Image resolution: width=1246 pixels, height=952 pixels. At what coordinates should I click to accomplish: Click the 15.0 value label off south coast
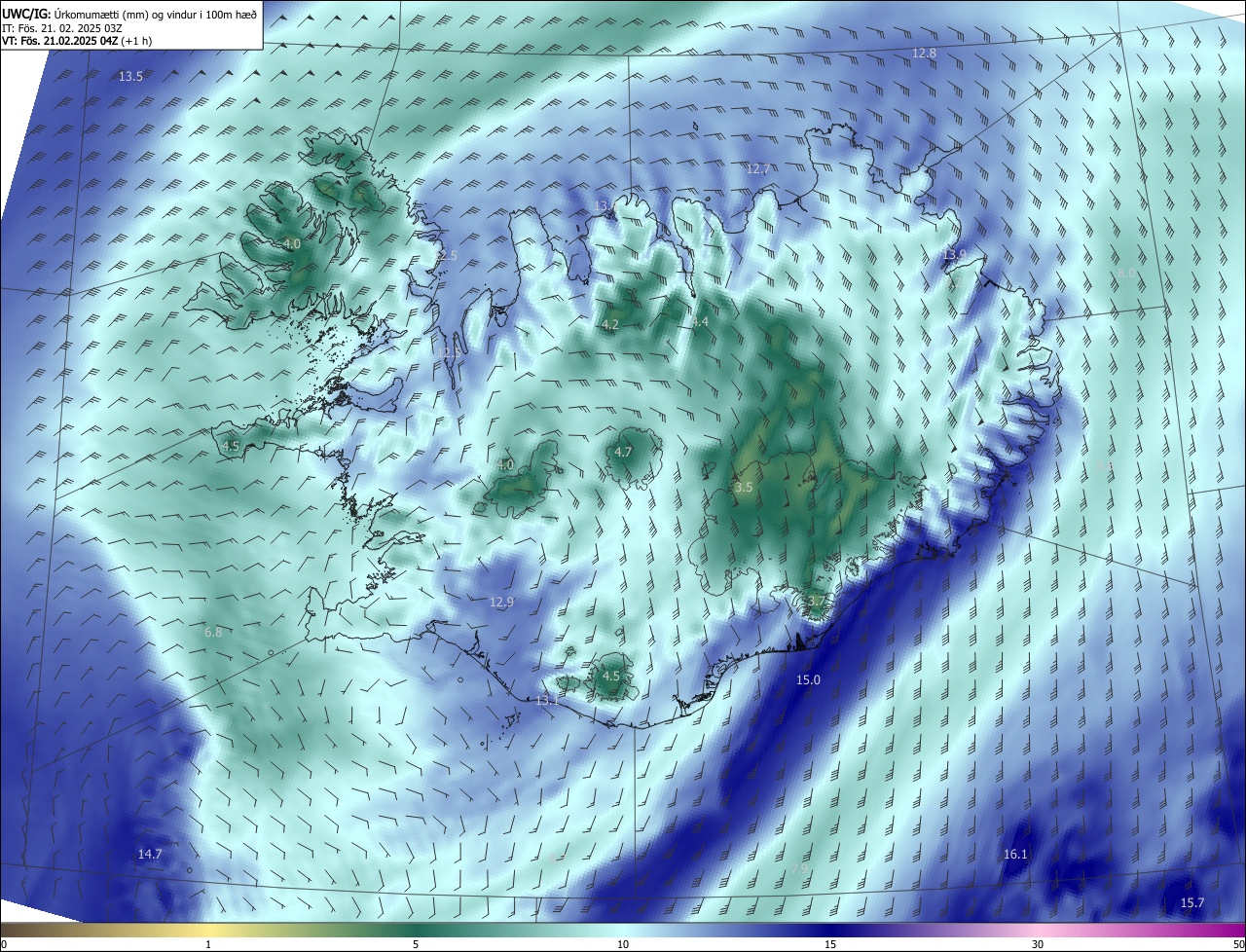pos(808,680)
